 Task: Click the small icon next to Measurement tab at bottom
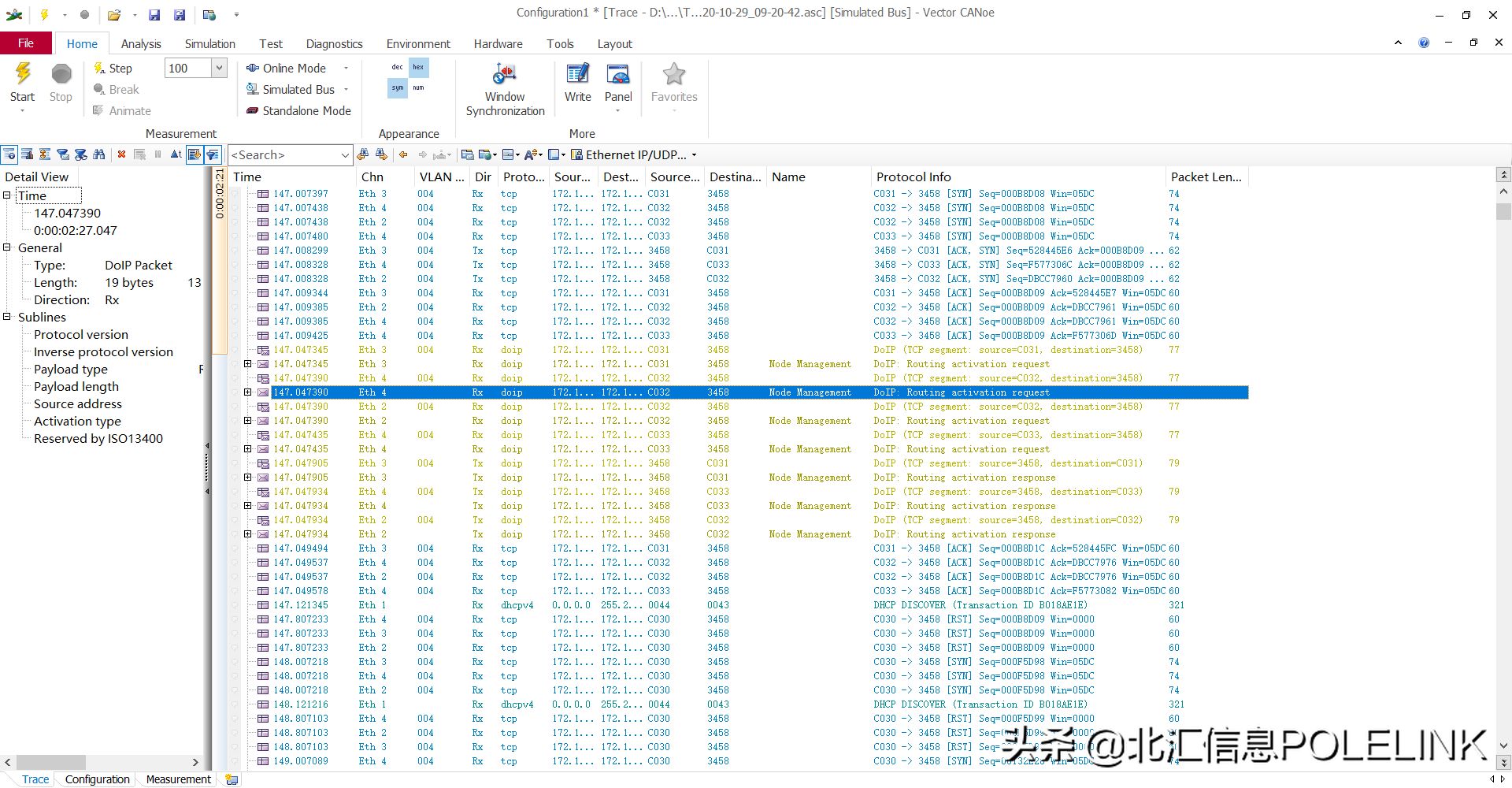point(232,779)
